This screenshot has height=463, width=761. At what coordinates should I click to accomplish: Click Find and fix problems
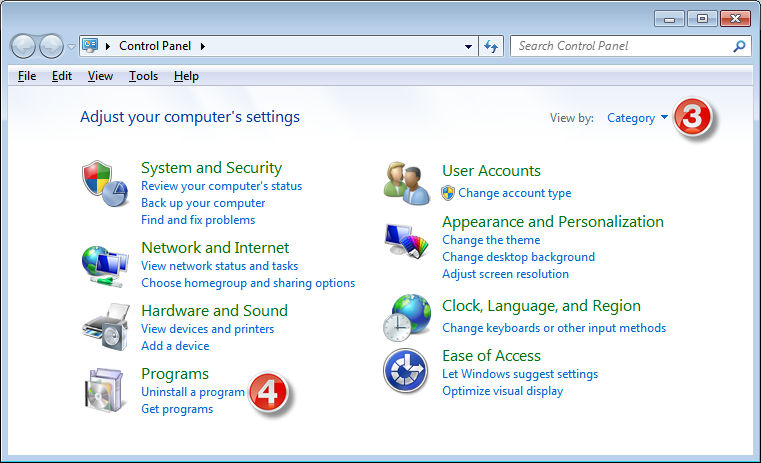click(x=198, y=220)
